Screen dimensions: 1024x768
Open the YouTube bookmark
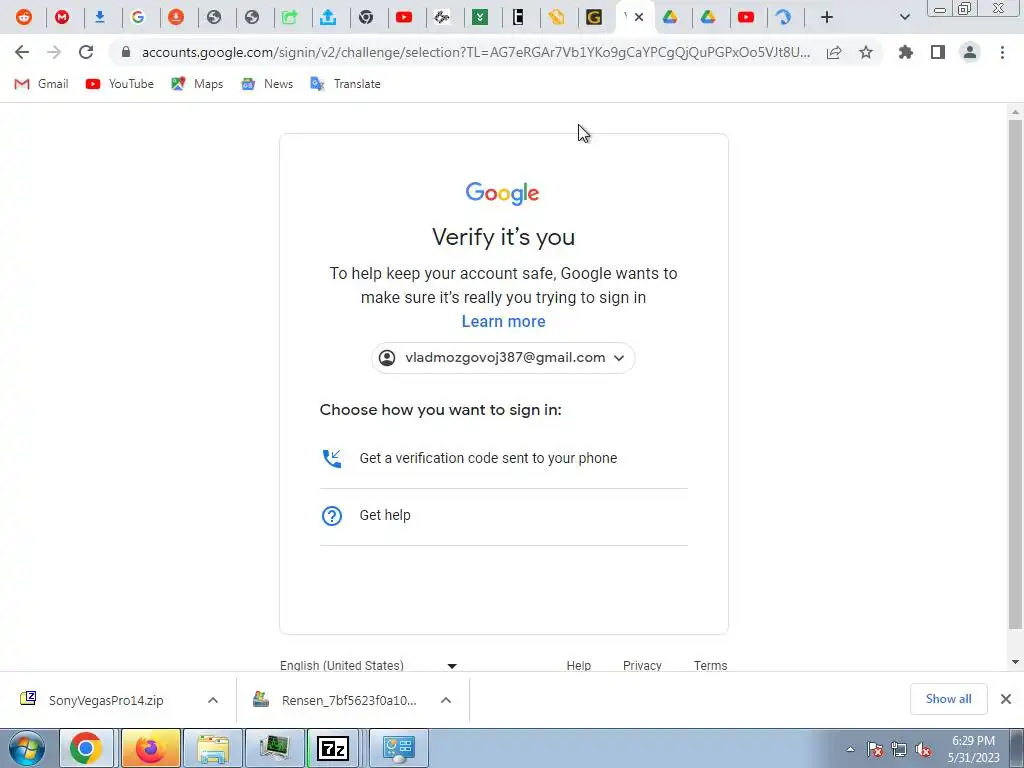tap(120, 84)
